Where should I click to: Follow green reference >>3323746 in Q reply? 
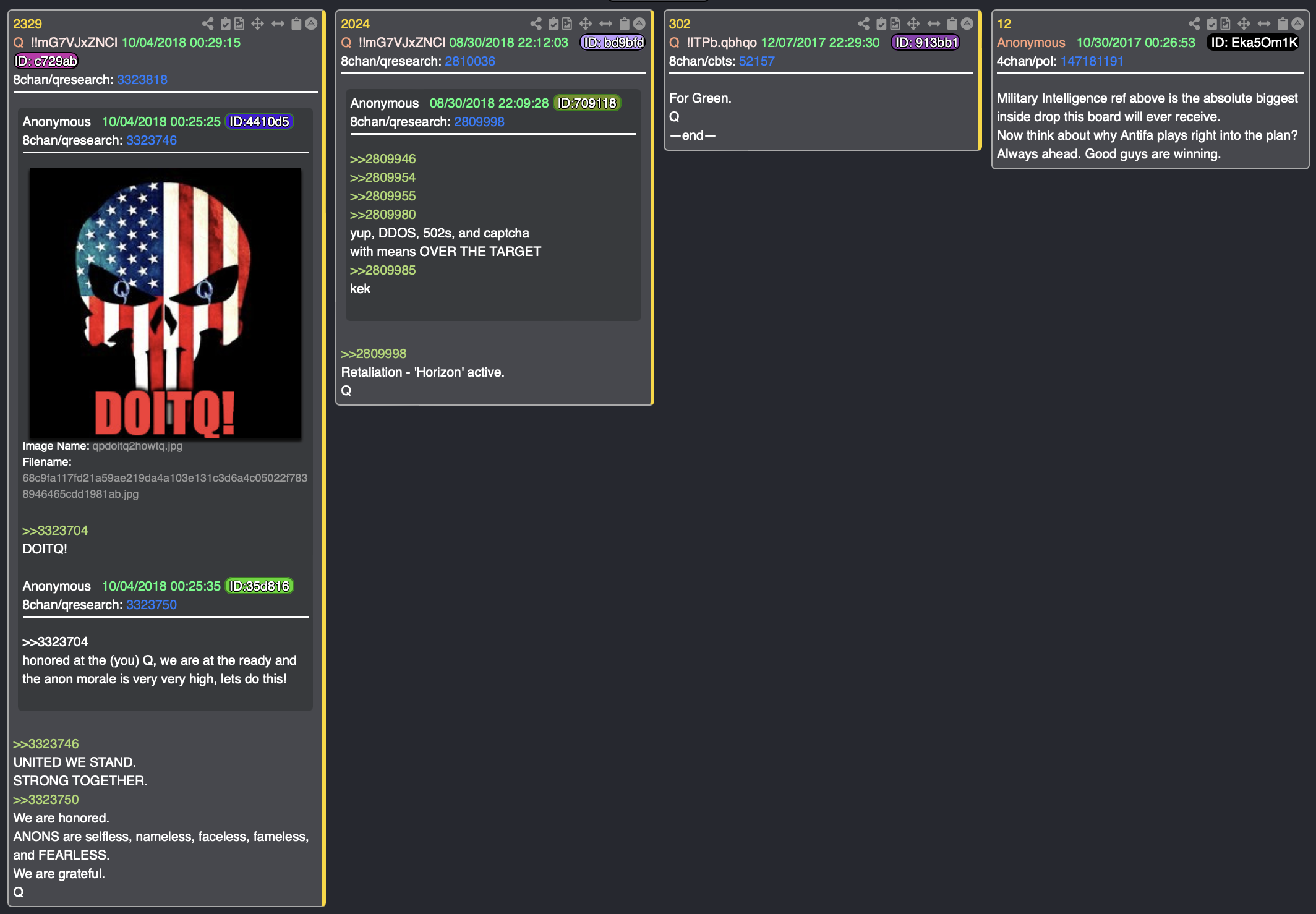pos(46,744)
